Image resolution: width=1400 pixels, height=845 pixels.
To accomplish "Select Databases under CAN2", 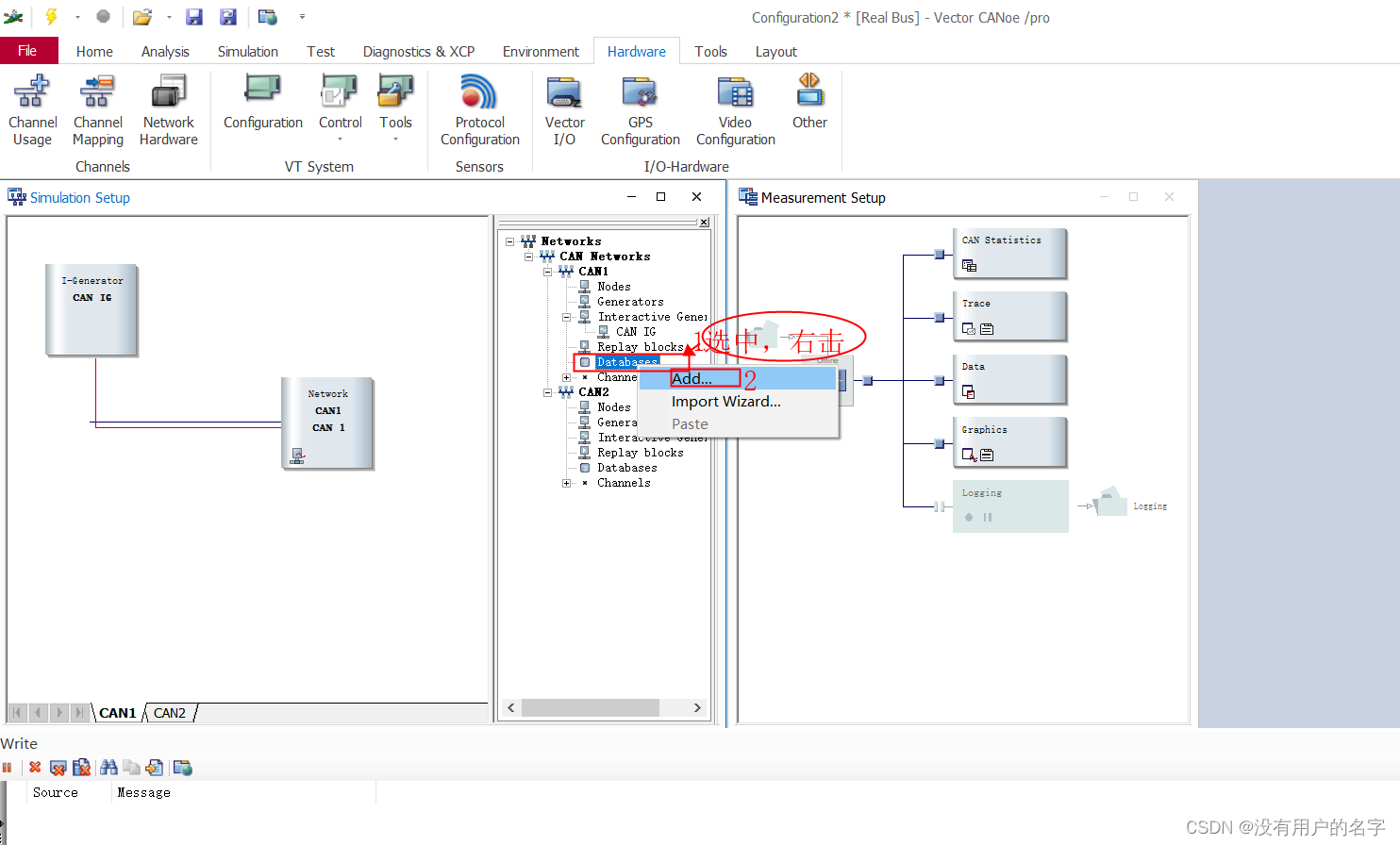I will coord(626,468).
